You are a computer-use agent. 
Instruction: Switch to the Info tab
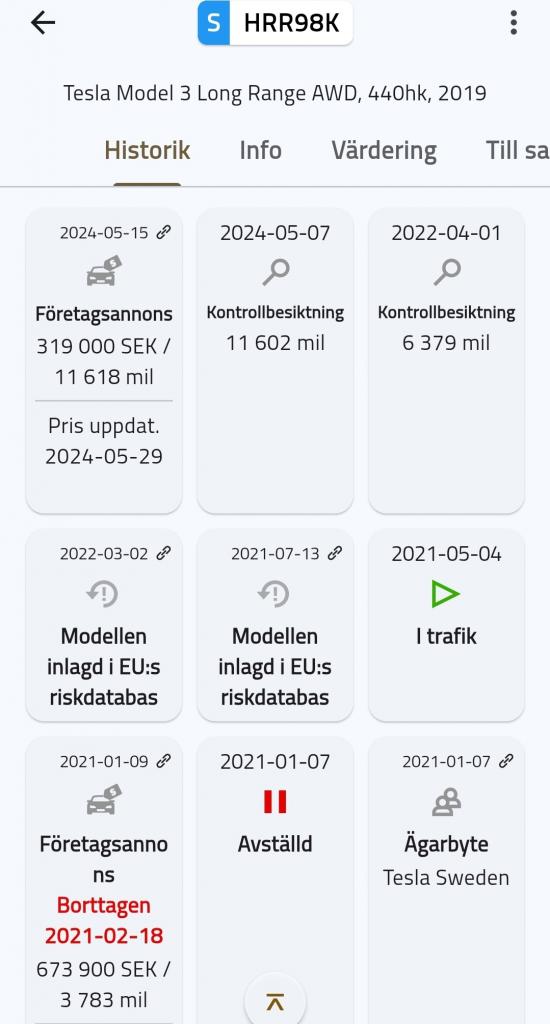[260, 150]
